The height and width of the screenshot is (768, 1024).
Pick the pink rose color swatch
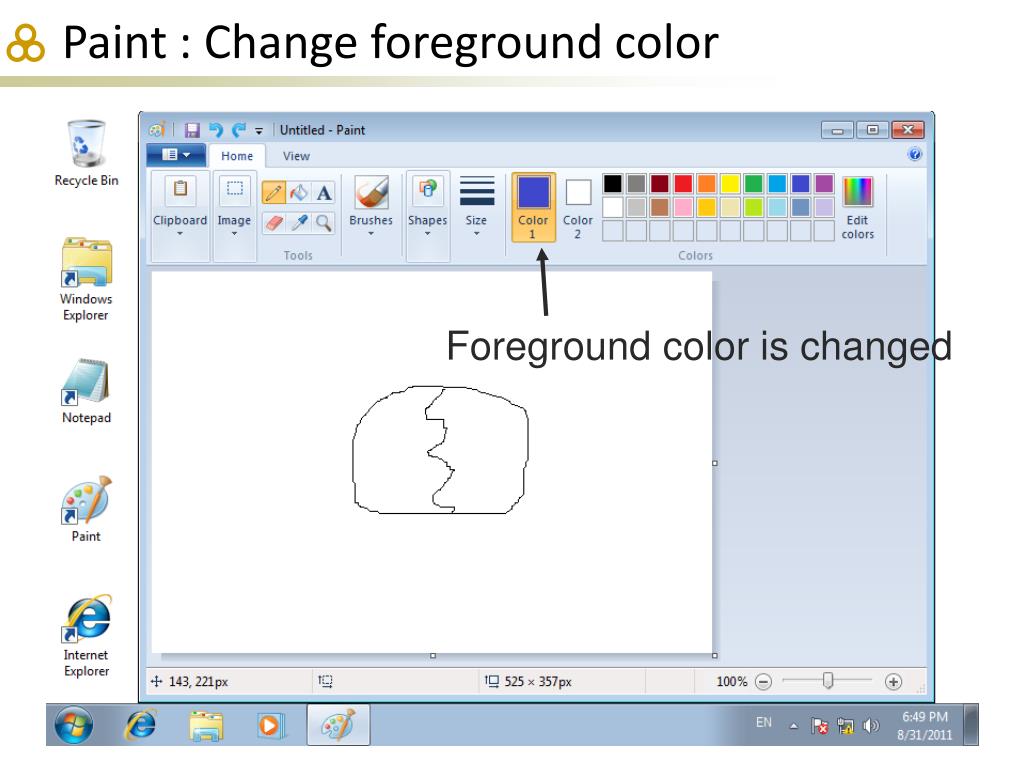(x=683, y=207)
